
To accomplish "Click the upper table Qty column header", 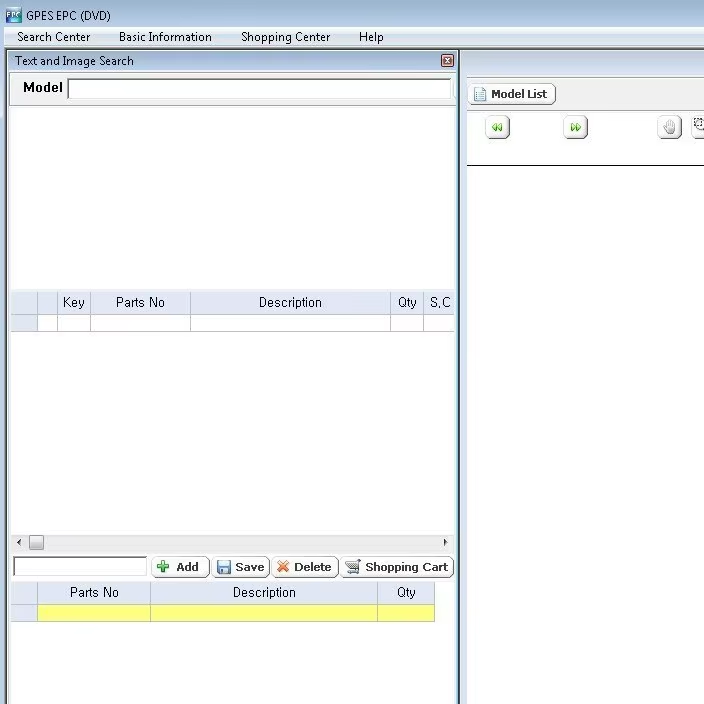I will click(407, 303).
